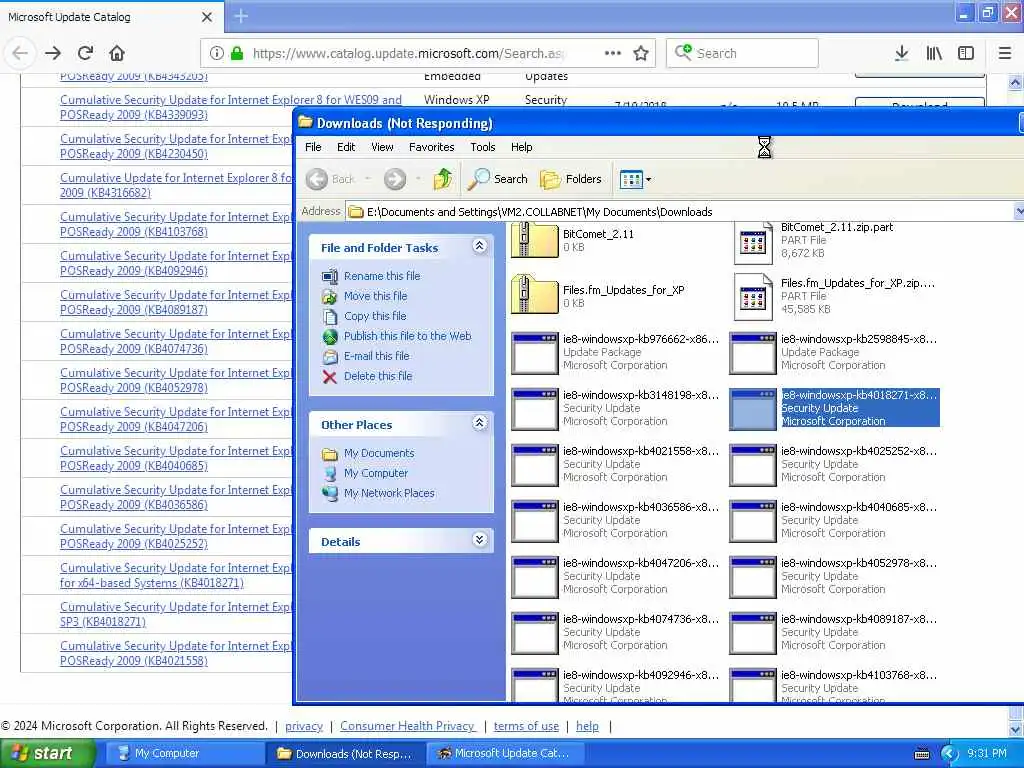Open the privacy link in page footer
This screenshot has height=768, width=1024.
pos(304,726)
